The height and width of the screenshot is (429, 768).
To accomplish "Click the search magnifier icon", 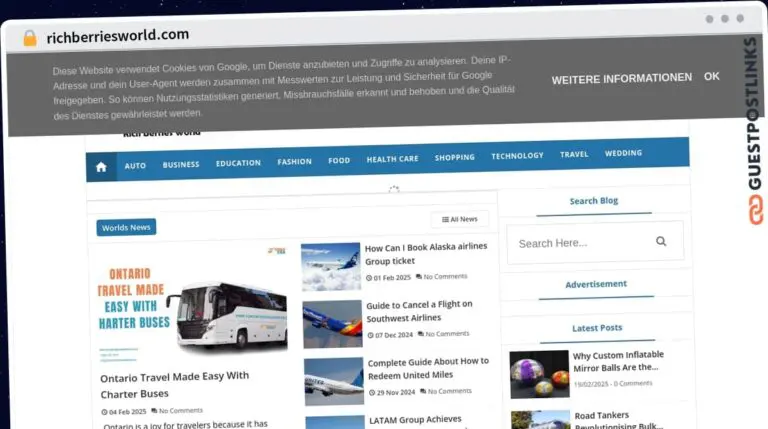I will tap(661, 241).
